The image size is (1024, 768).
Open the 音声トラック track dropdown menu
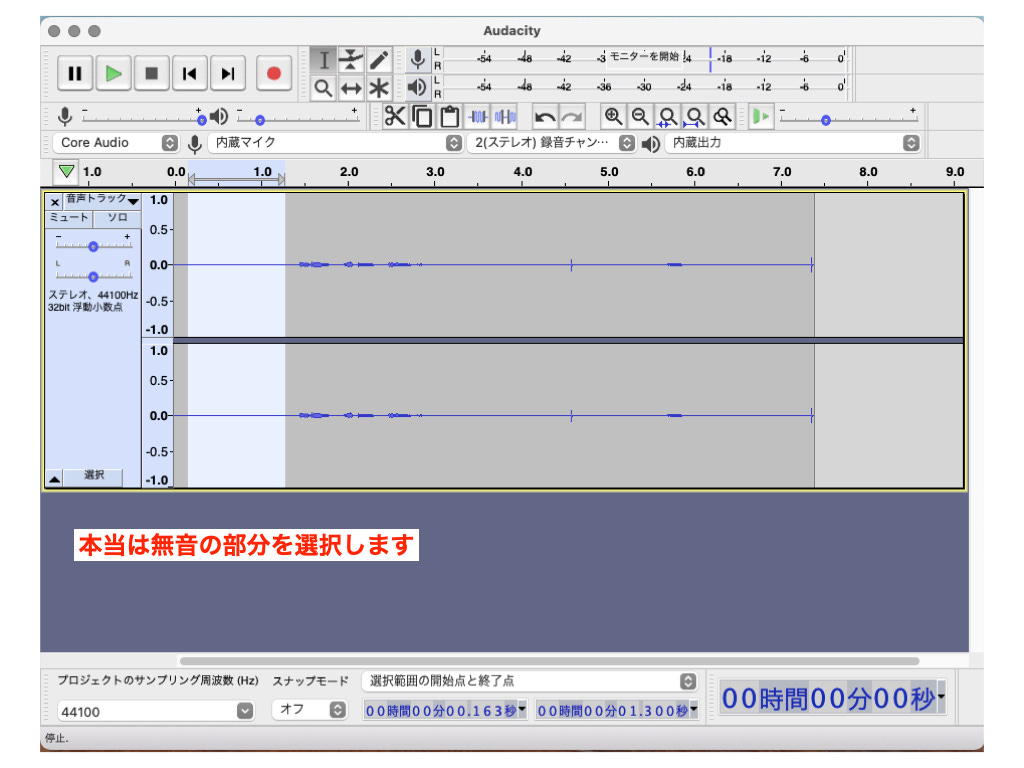(x=102, y=199)
